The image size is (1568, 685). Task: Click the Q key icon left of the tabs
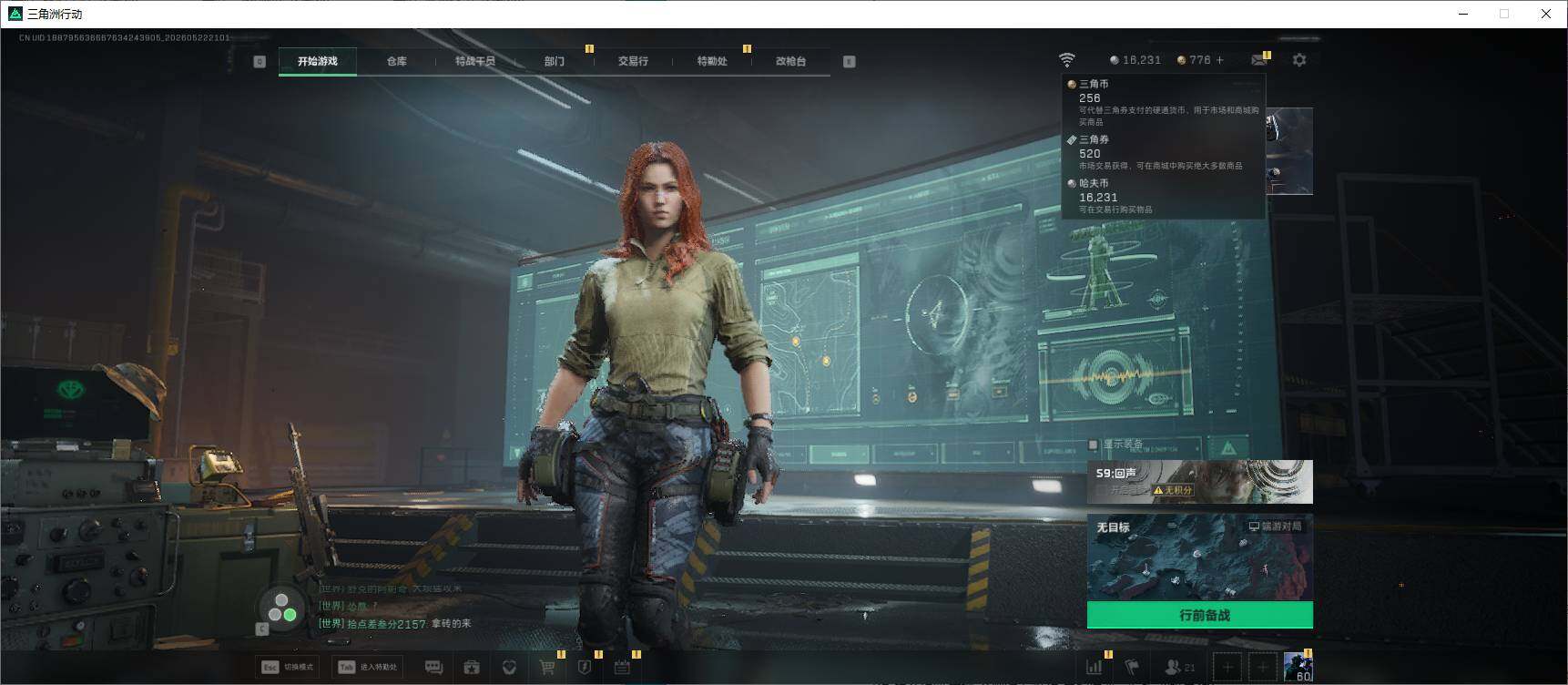(260, 61)
